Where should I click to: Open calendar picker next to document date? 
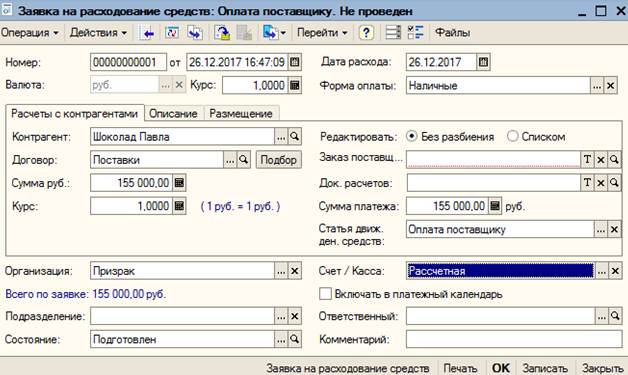click(x=295, y=62)
